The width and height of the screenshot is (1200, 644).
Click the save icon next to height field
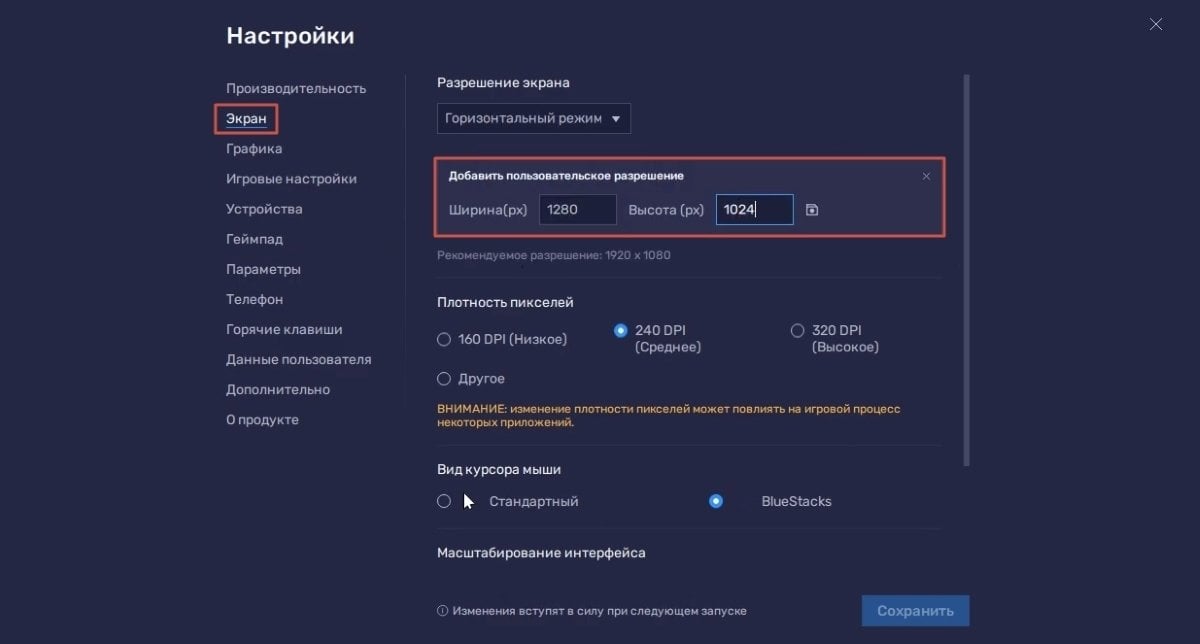coord(812,210)
